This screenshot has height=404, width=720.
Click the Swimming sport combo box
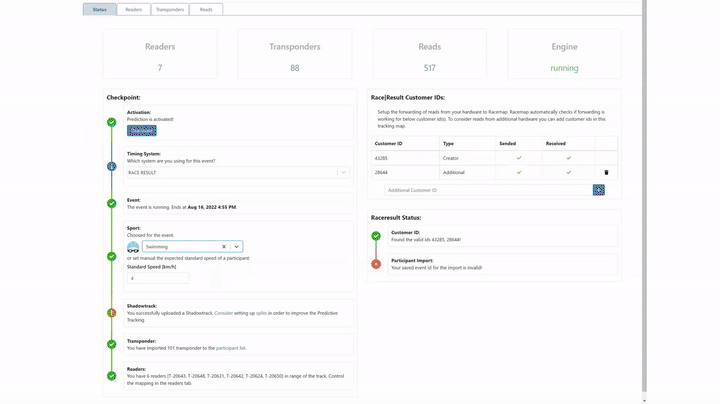coord(180,246)
